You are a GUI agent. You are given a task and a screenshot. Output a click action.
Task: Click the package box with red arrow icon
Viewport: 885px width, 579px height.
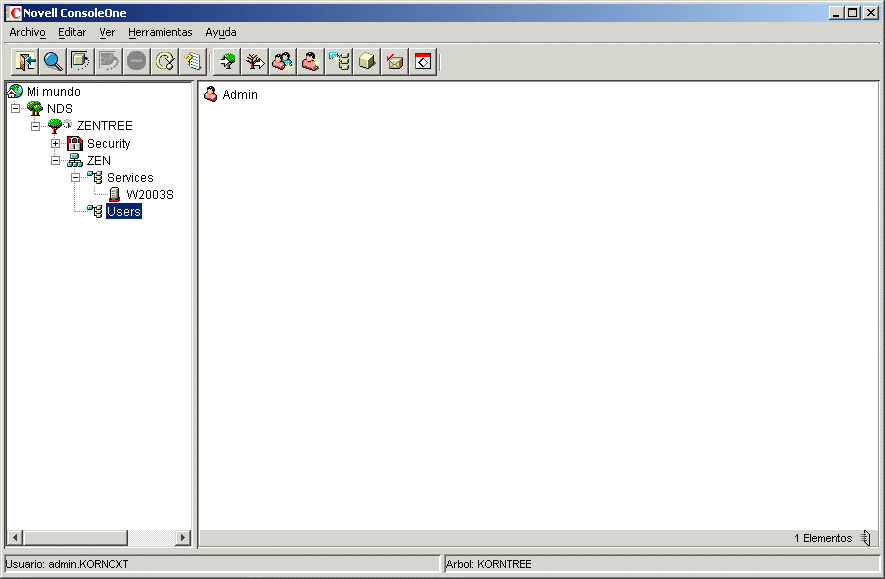[395, 61]
